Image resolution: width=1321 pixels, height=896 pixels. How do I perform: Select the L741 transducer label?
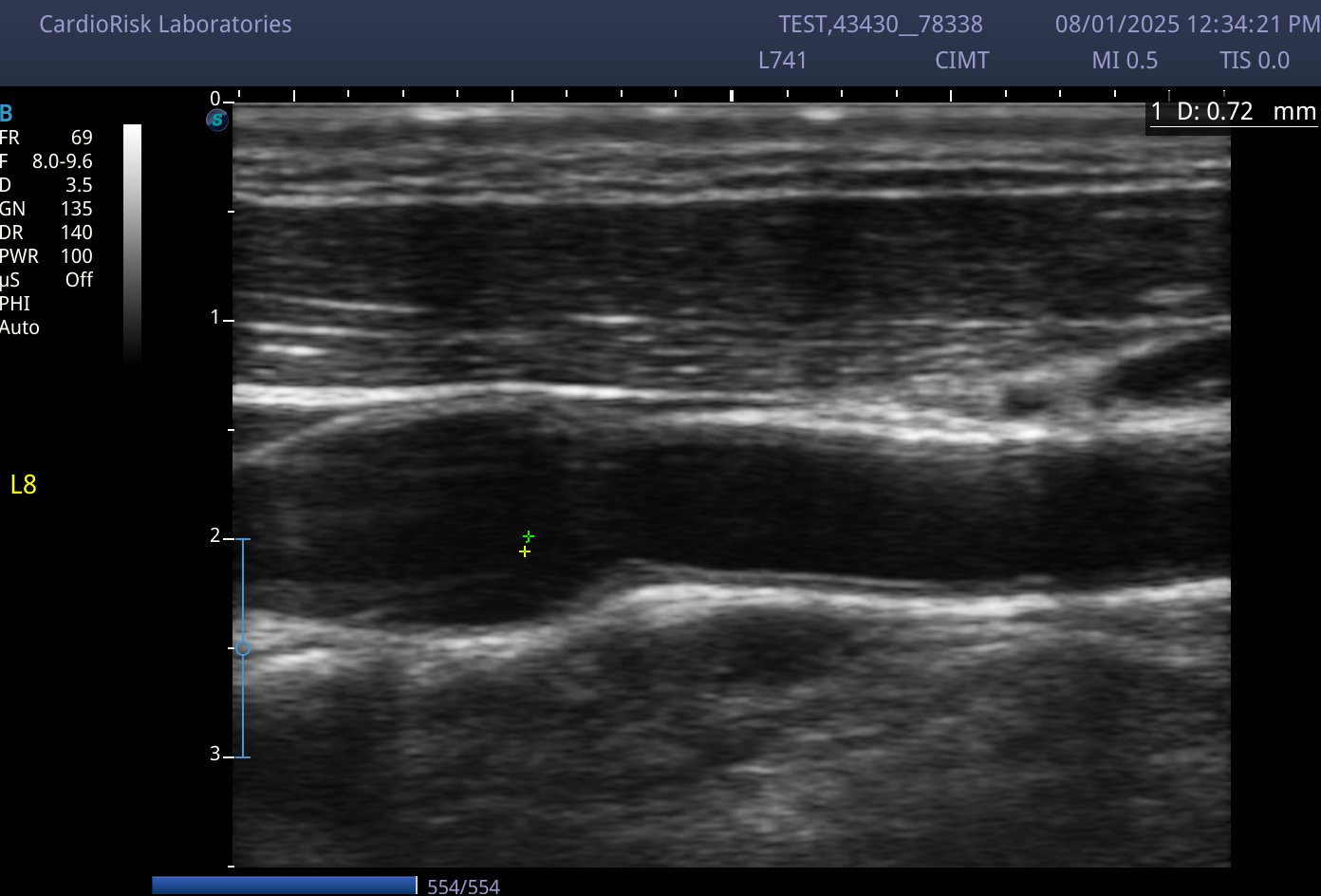[783, 61]
